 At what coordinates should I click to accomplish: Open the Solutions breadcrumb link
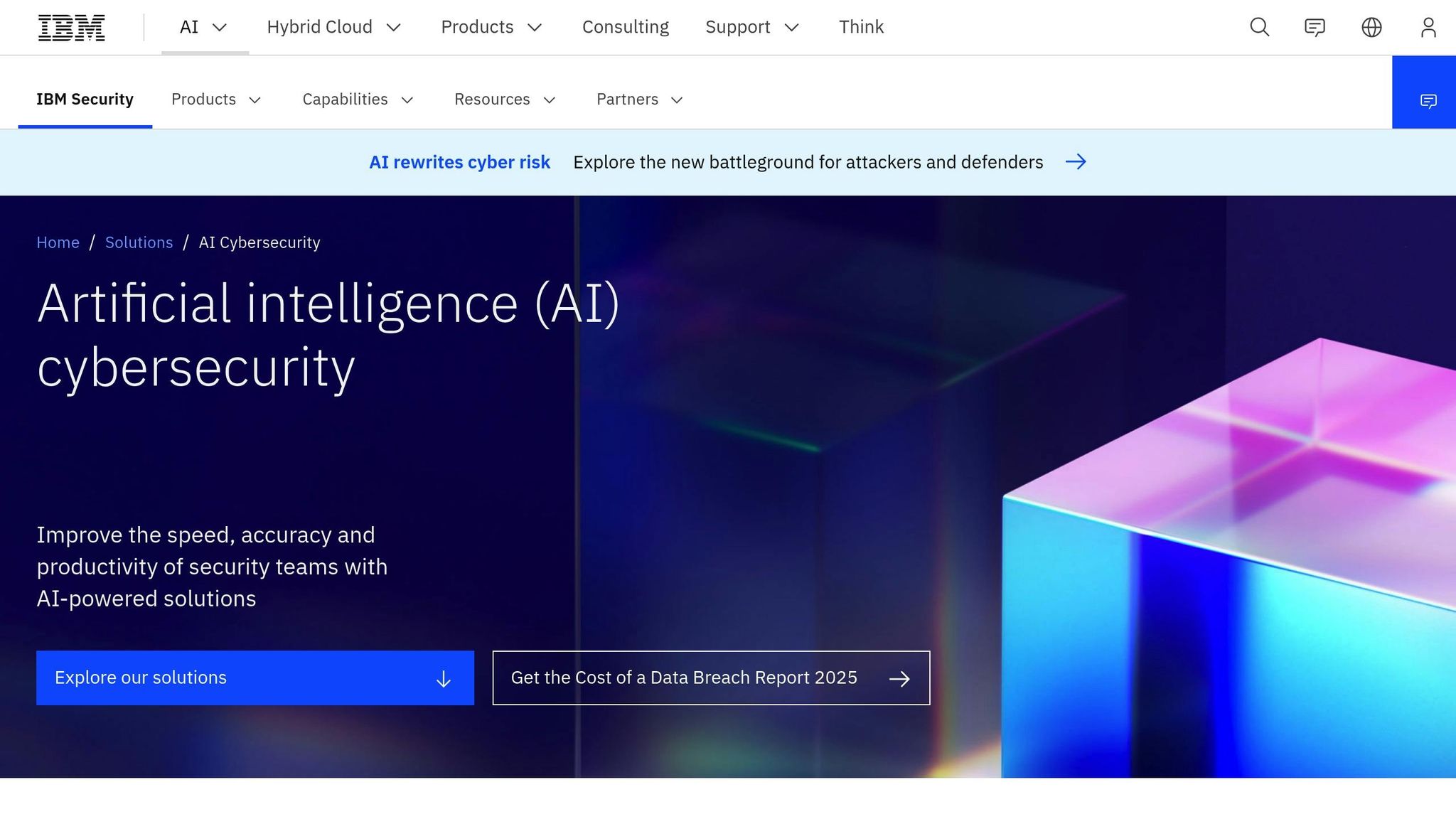point(139,242)
